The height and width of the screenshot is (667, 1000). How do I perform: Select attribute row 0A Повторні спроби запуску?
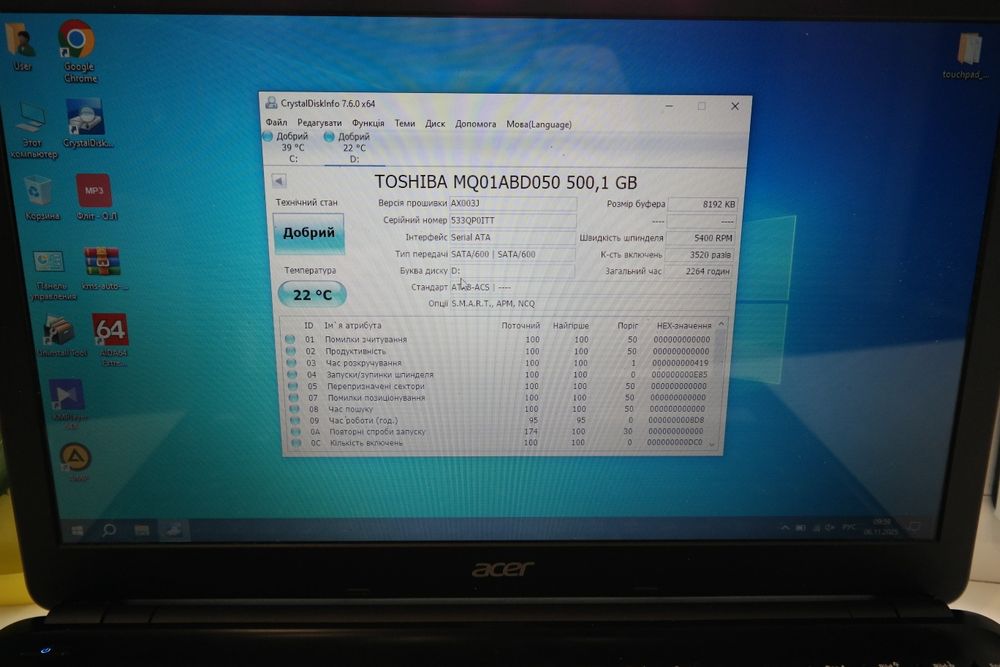tap(501, 431)
